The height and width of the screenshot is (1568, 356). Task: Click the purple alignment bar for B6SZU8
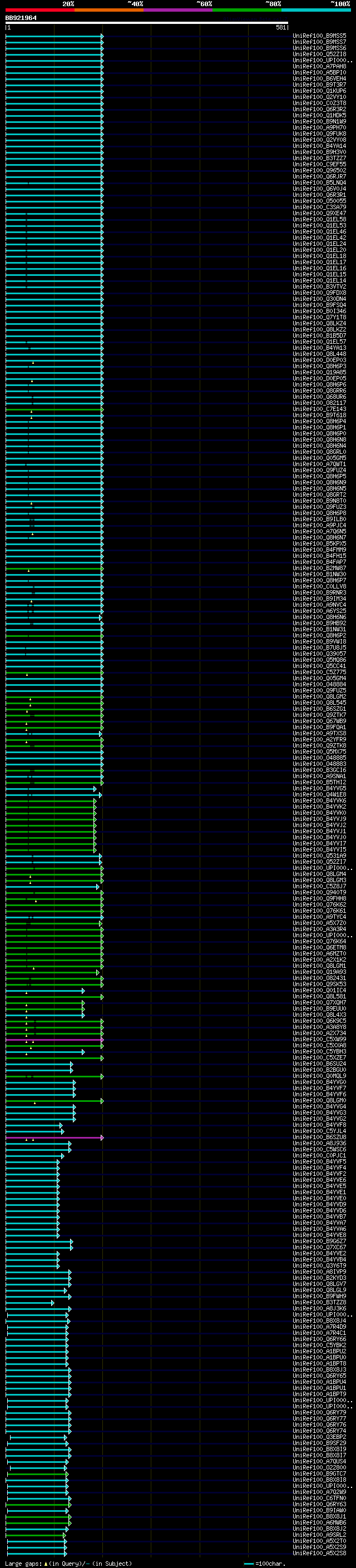(x=54, y=1137)
